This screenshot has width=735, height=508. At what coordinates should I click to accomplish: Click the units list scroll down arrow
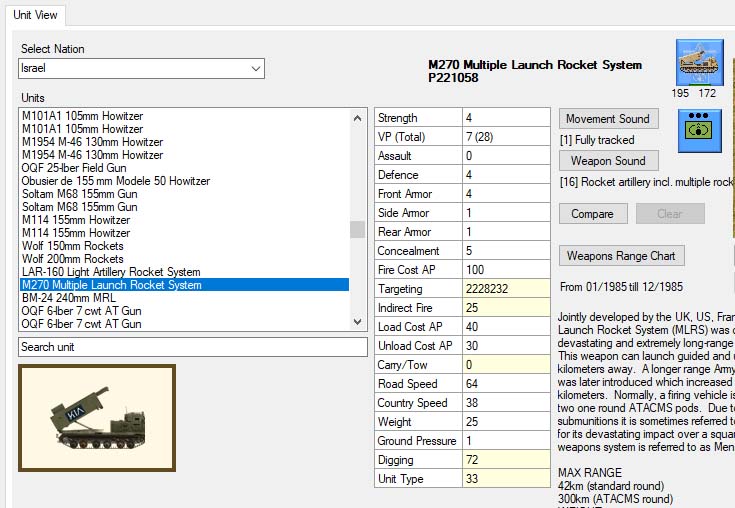click(x=358, y=322)
